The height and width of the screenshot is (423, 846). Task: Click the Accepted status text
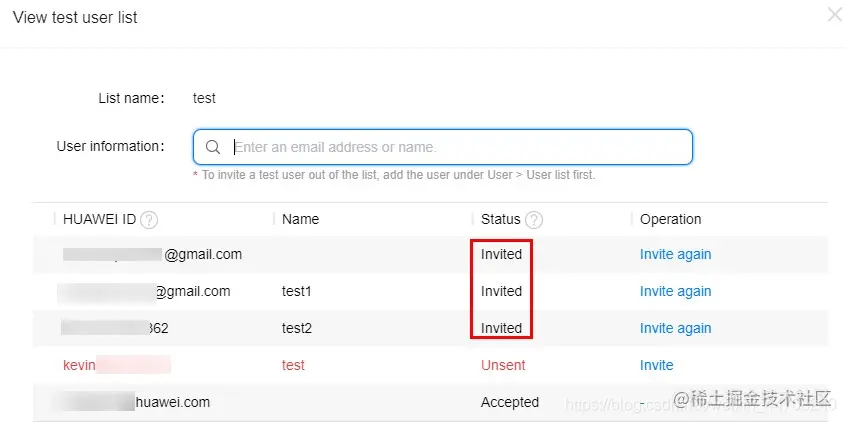(510, 402)
